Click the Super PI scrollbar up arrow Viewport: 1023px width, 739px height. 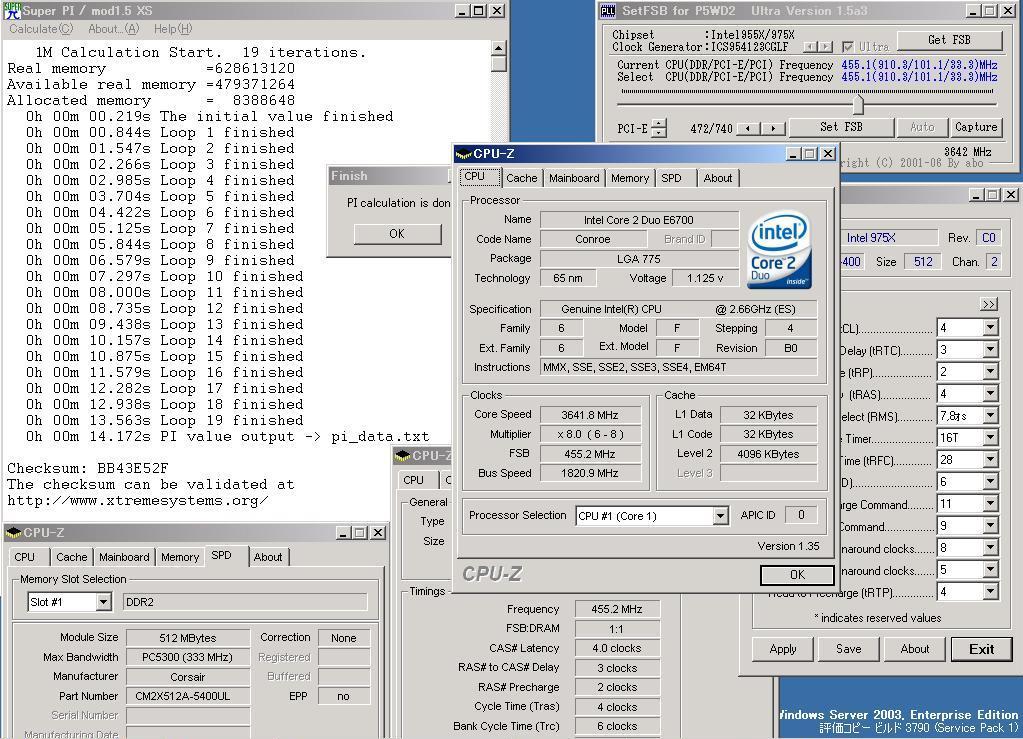click(x=498, y=48)
